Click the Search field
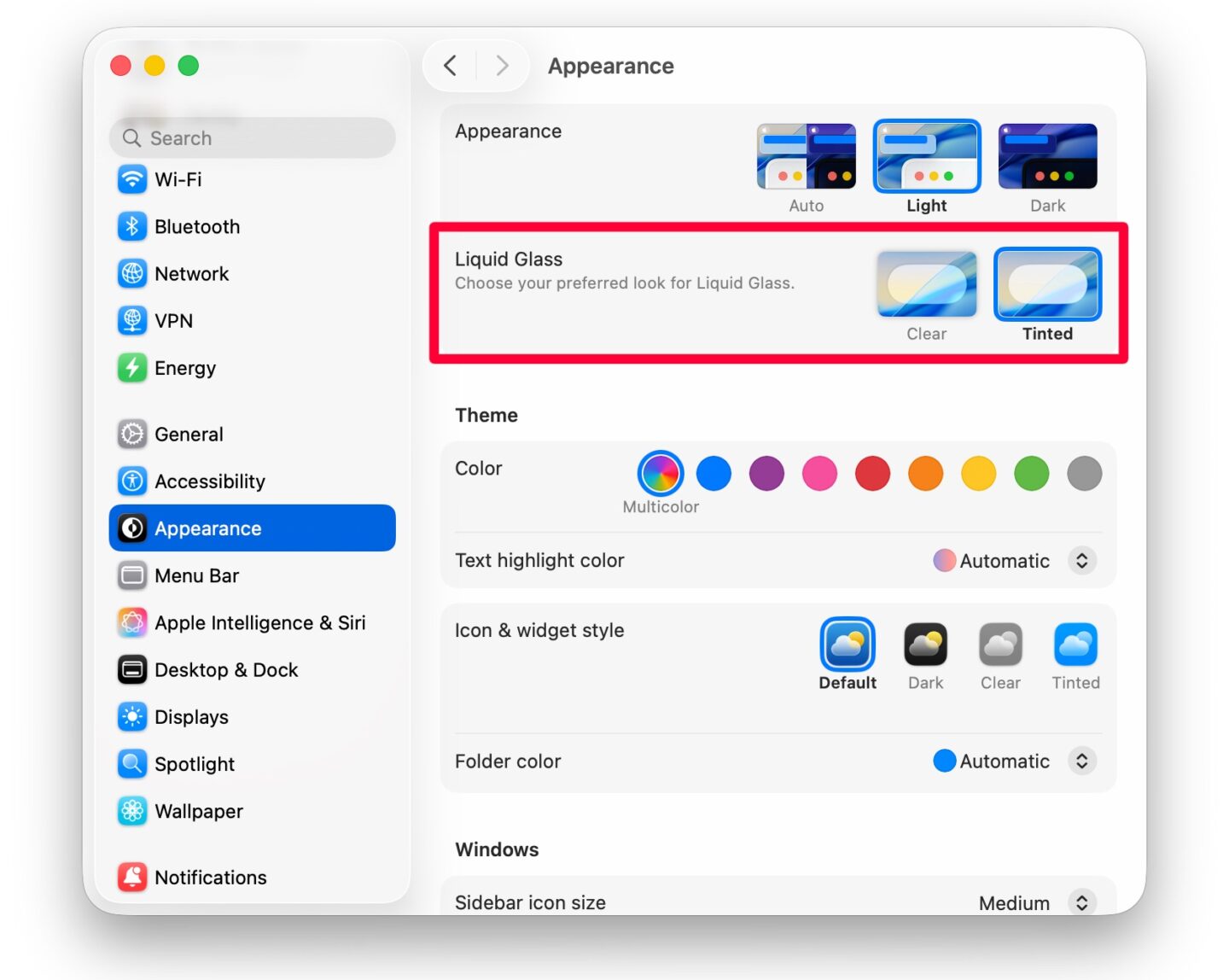 coord(252,137)
